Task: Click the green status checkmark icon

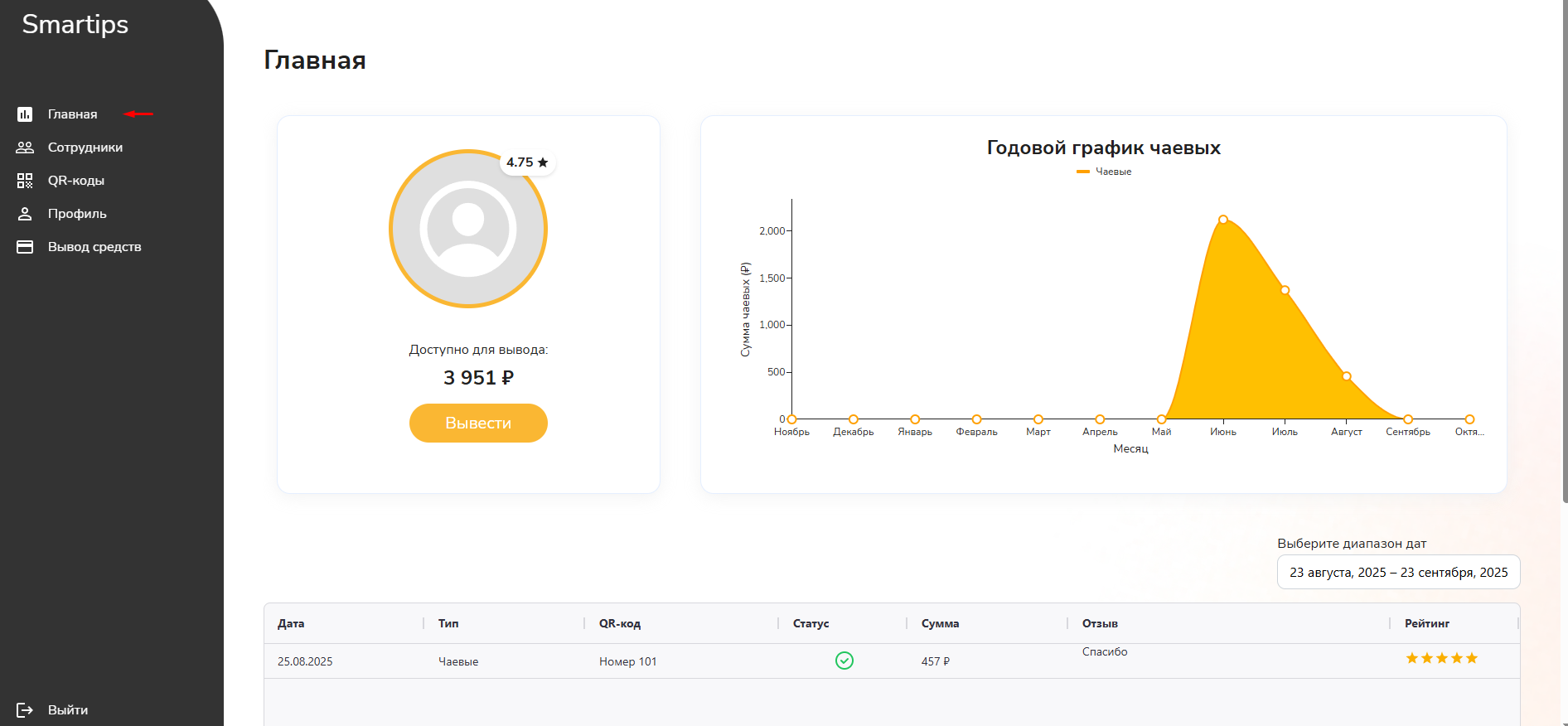Action: tap(844, 661)
